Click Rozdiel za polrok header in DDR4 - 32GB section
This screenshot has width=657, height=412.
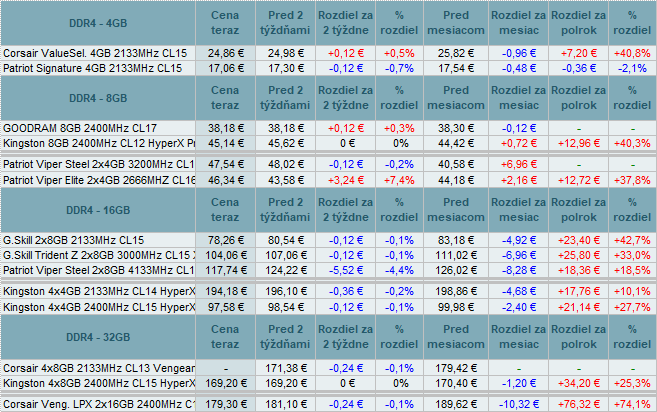579,337
